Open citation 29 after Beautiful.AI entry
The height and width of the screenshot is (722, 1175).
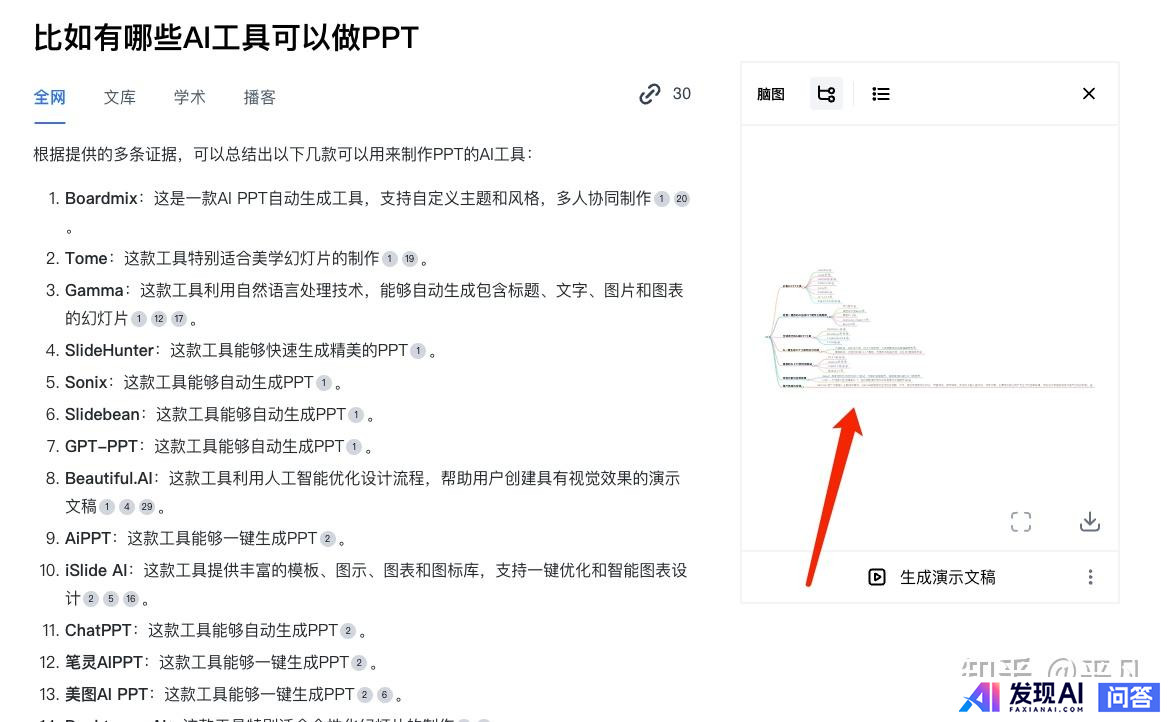147,507
